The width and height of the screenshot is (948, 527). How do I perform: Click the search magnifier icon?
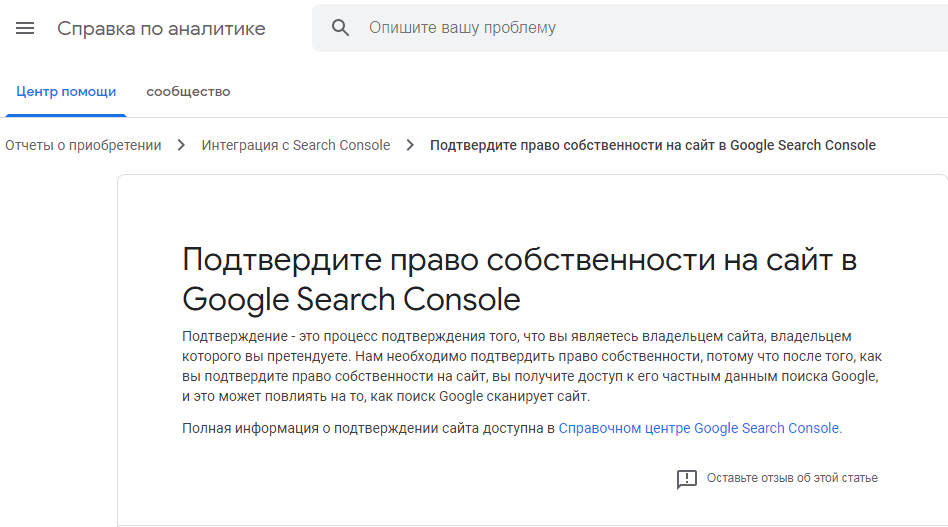pos(340,28)
